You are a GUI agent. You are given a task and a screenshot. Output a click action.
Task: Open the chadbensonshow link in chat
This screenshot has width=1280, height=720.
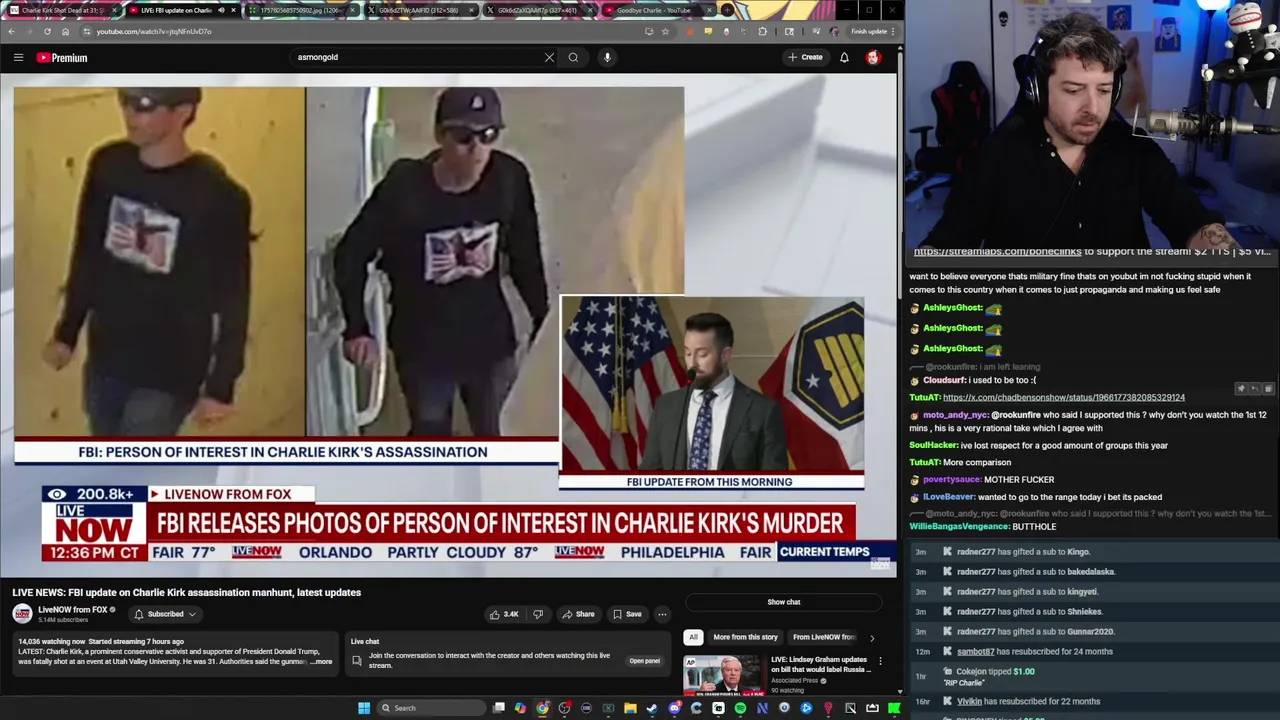point(1063,397)
